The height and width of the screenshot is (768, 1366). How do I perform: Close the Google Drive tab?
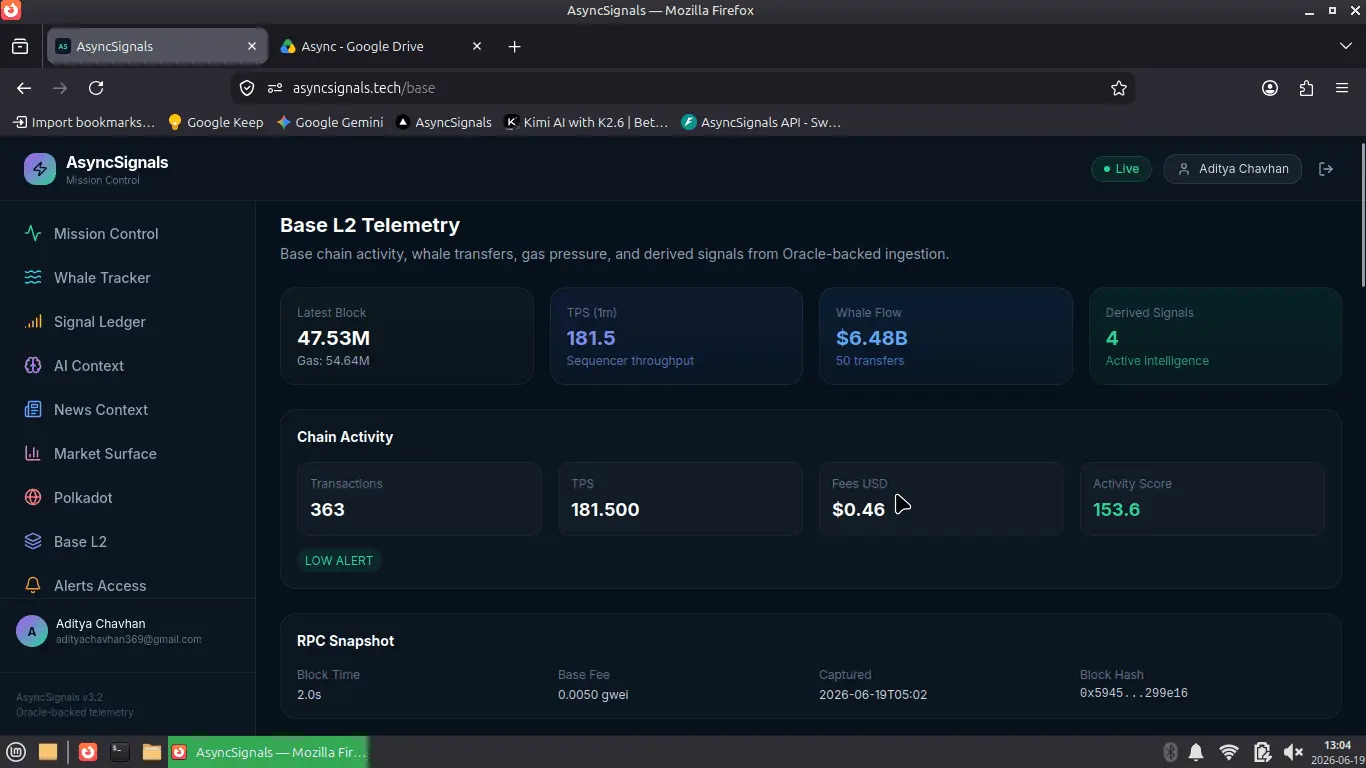point(477,46)
